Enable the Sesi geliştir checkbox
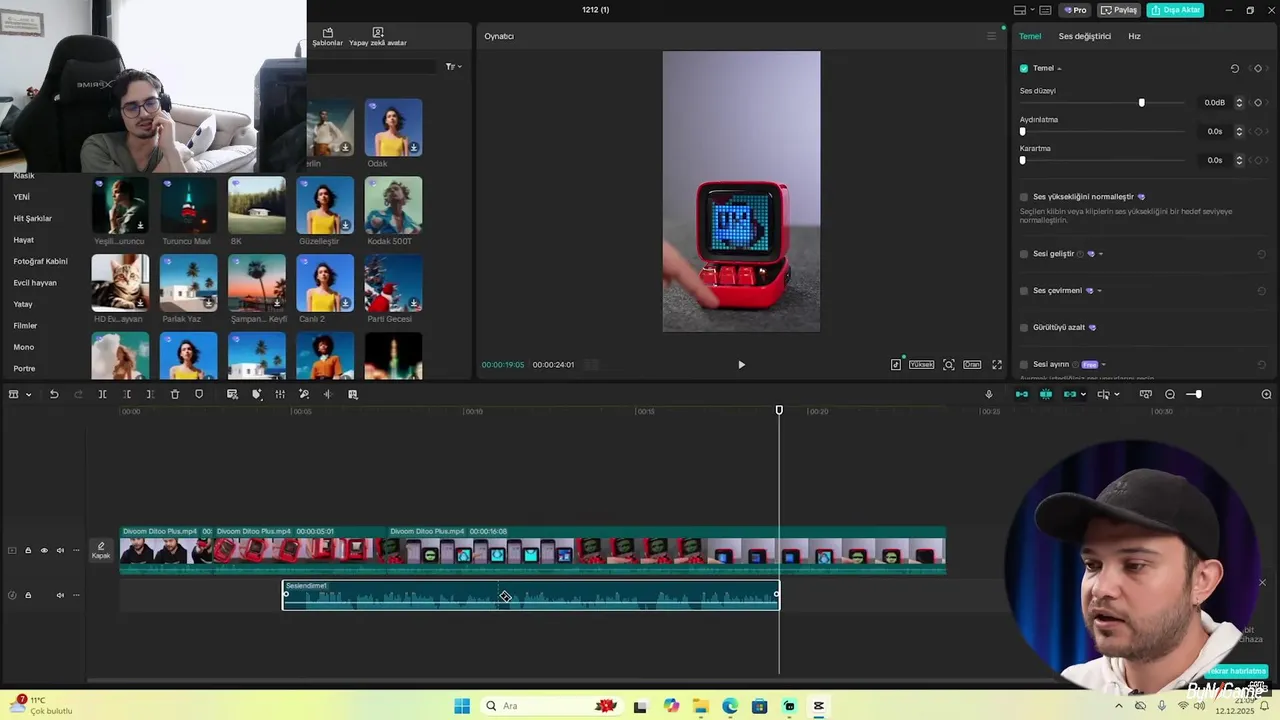Screen dimensions: 1280x720 pyautogui.click(x=1024, y=254)
